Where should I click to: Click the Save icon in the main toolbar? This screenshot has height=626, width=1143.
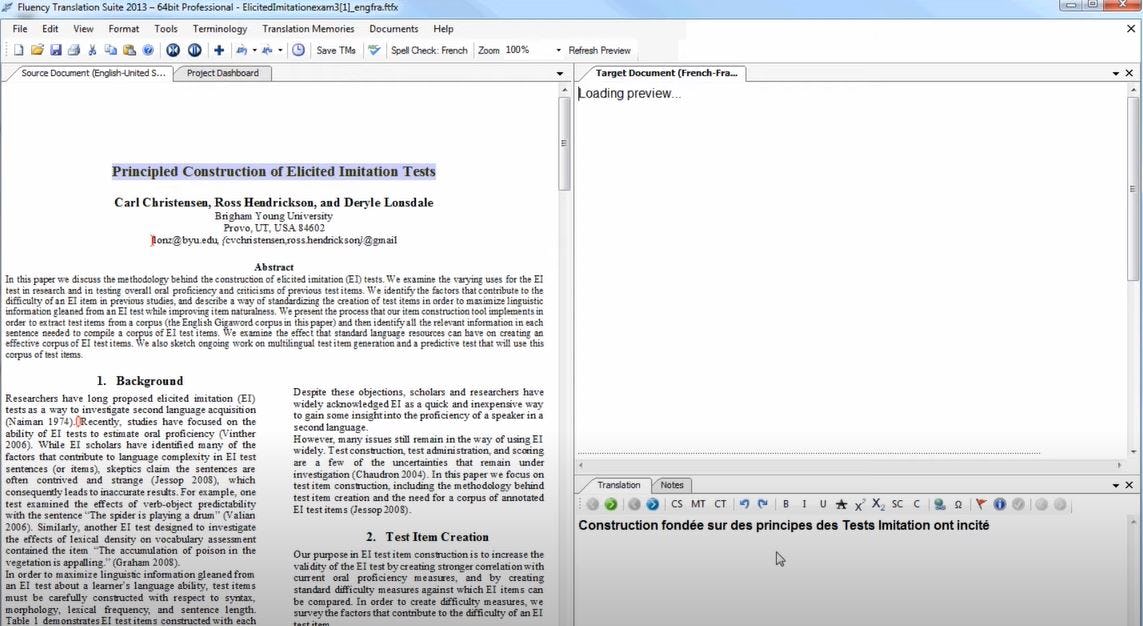pos(57,49)
